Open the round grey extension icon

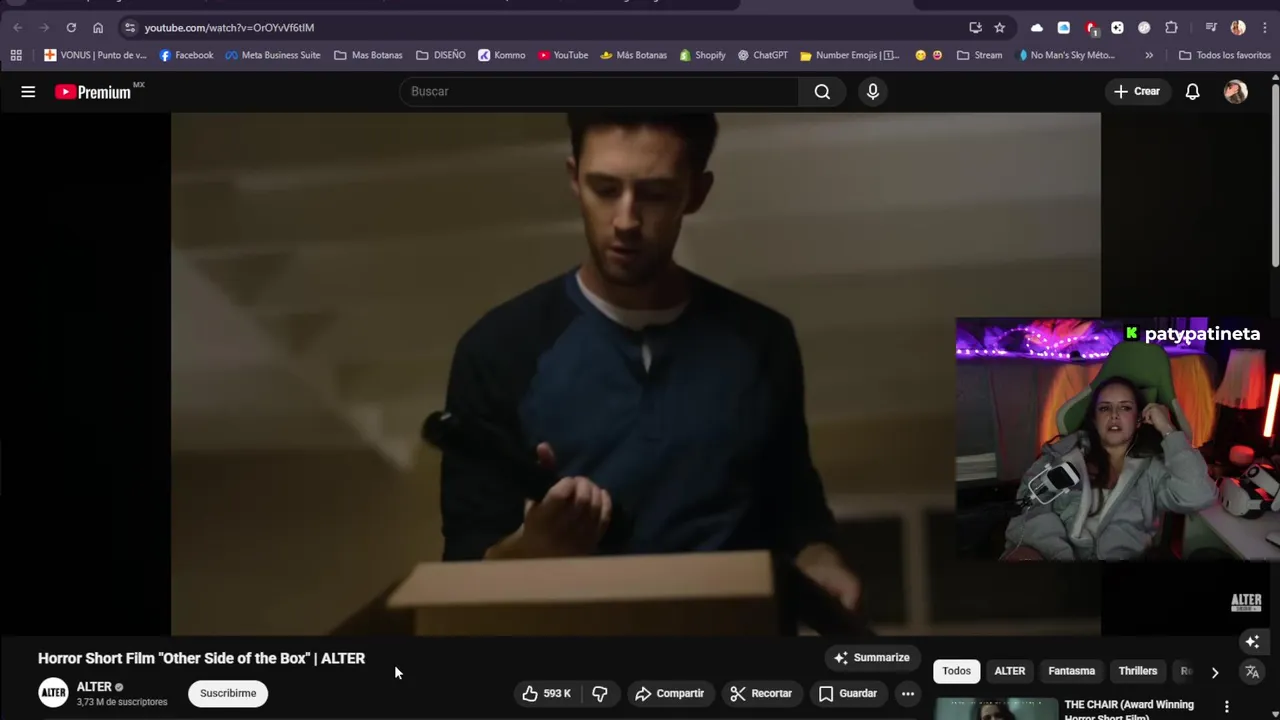point(1144,27)
